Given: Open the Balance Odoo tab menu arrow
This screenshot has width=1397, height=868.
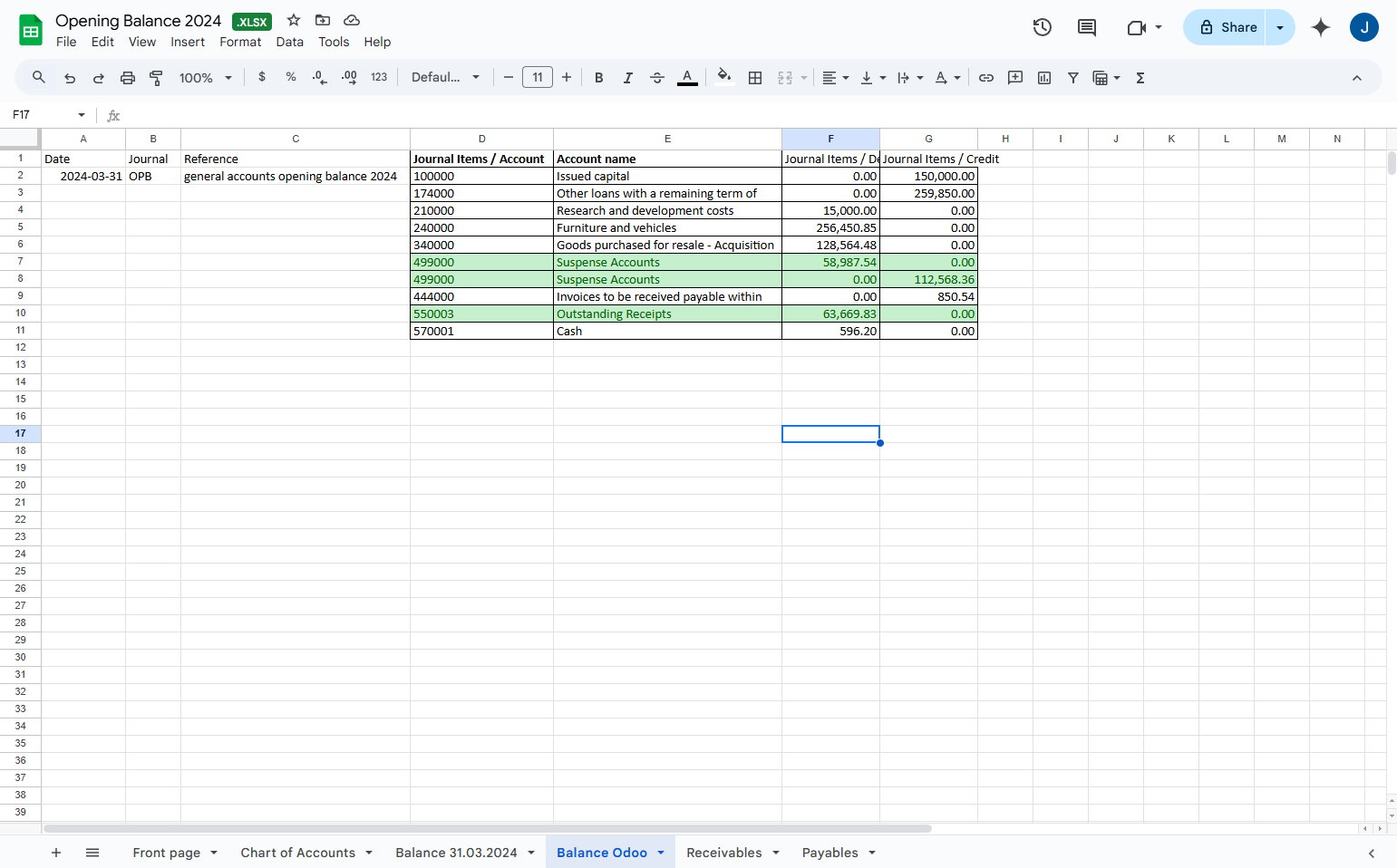Looking at the screenshot, I should pyautogui.click(x=661, y=853).
